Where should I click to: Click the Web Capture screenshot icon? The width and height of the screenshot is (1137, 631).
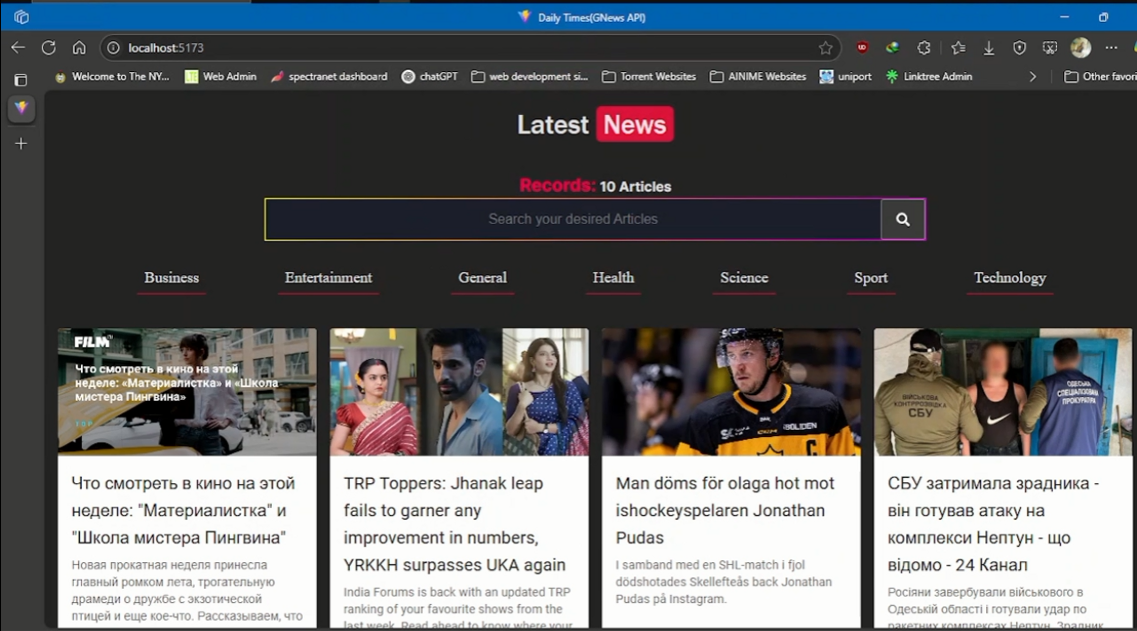click(1049, 47)
